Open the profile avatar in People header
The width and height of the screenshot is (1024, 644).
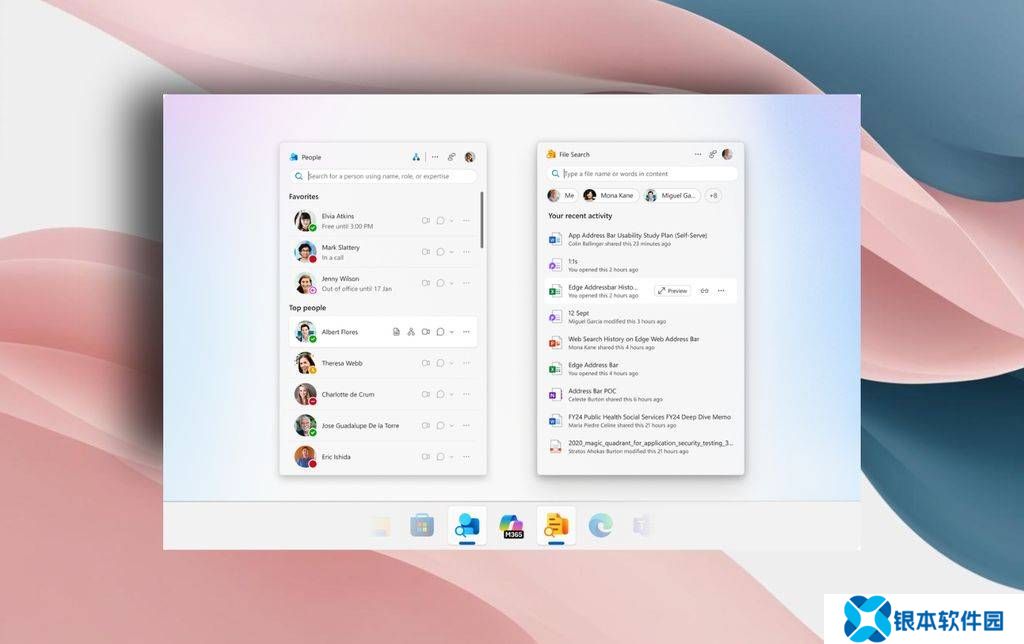470,157
